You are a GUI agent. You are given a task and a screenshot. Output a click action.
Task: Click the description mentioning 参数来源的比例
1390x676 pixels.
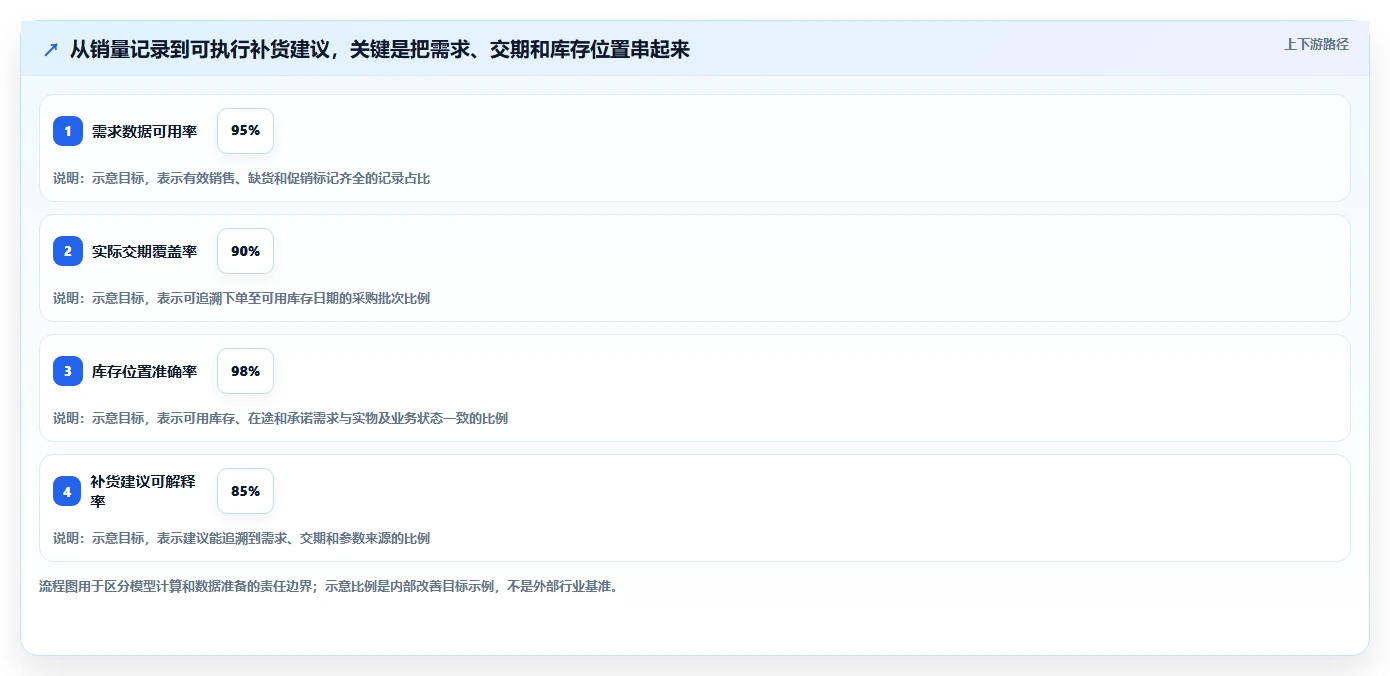[x=241, y=538]
